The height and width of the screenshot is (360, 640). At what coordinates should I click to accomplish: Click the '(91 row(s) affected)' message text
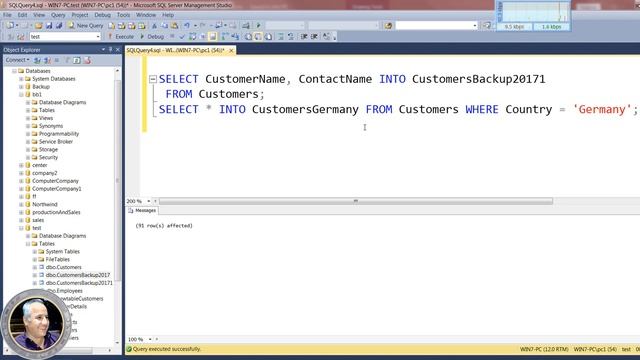pyautogui.click(x=164, y=226)
